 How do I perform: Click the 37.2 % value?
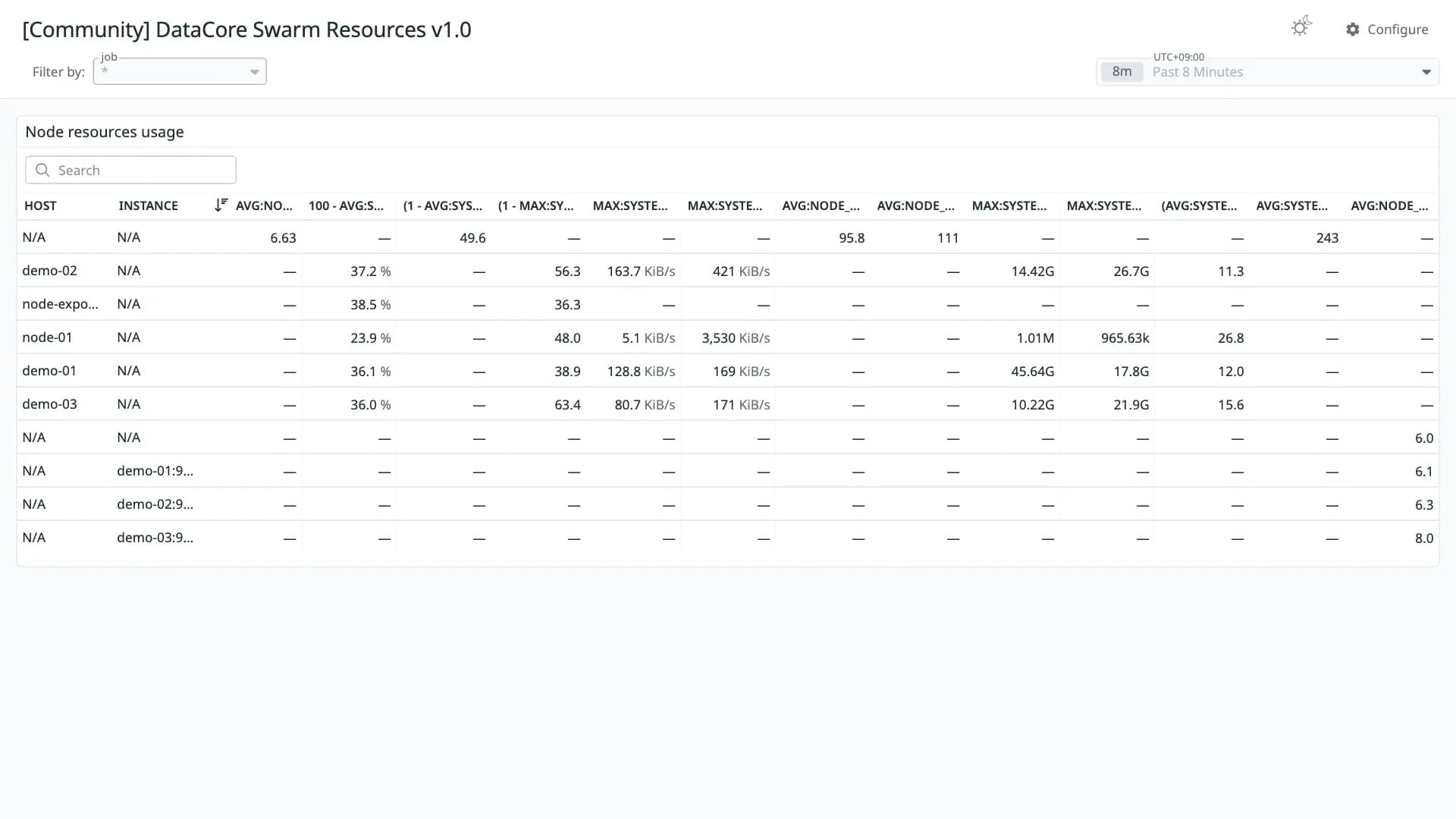[370, 271]
